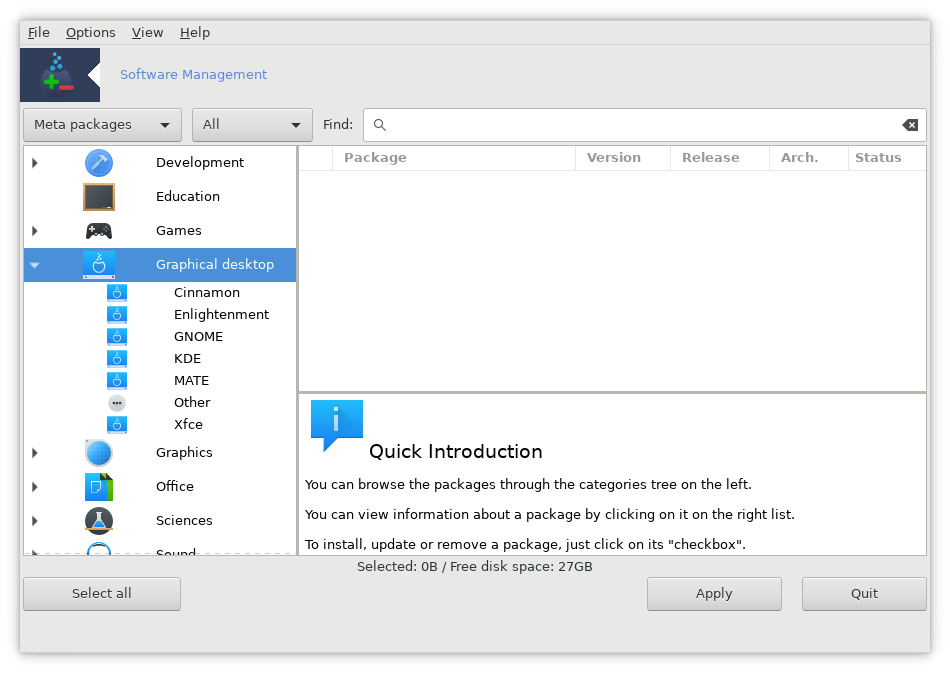Click the MATE desktop icon

pos(117,380)
